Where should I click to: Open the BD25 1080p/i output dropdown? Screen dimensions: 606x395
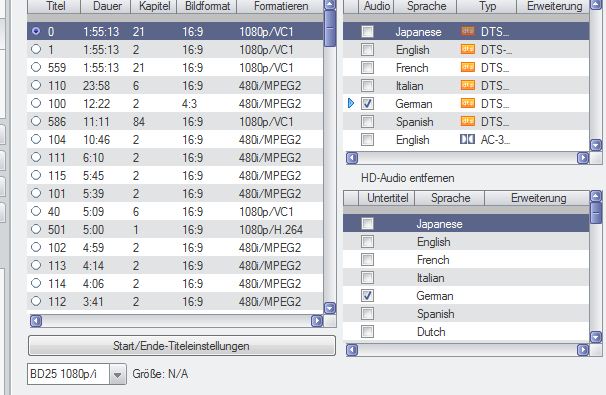point(118,374)
